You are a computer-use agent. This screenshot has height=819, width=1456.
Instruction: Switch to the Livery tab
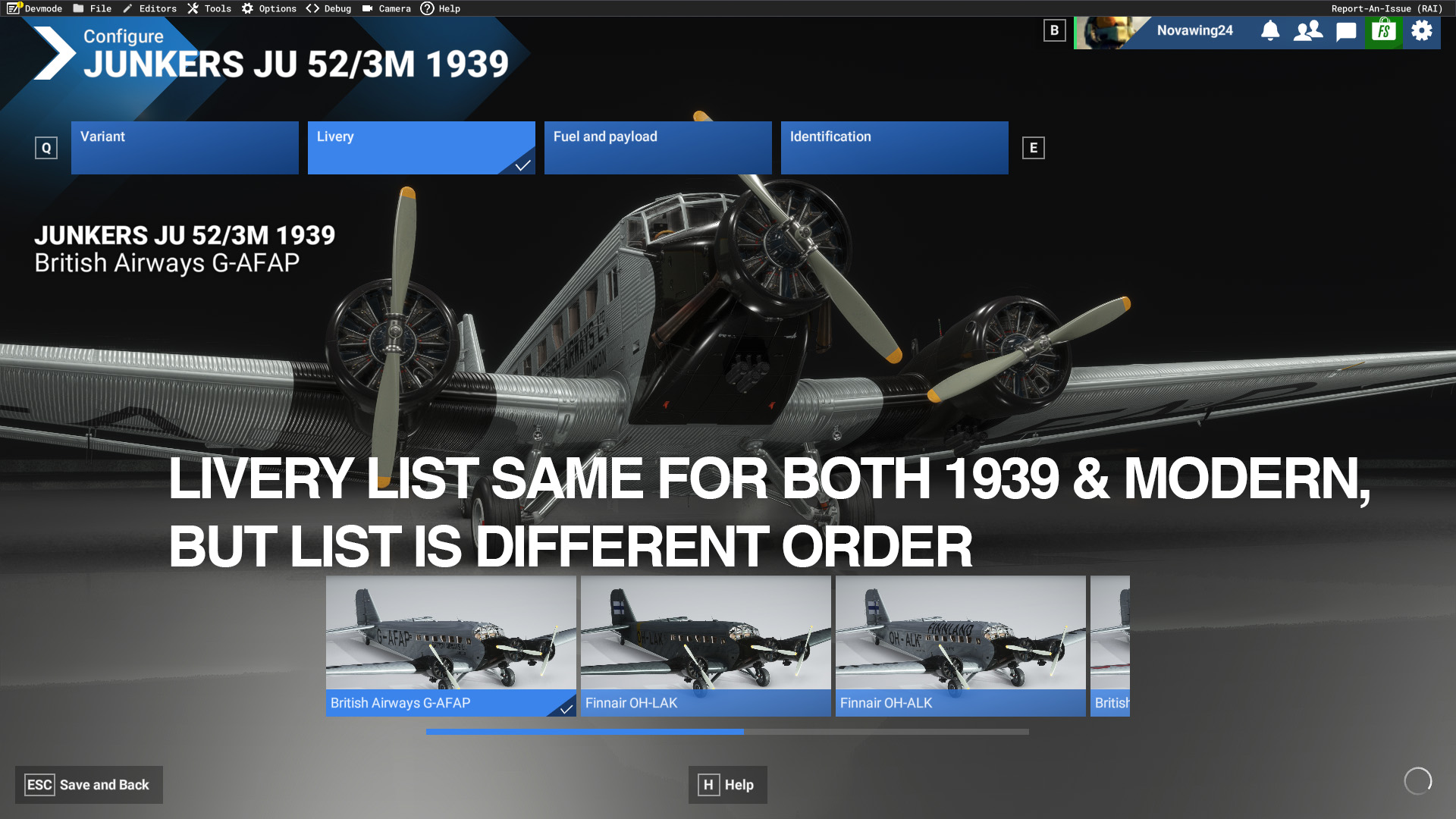(422, 148)
